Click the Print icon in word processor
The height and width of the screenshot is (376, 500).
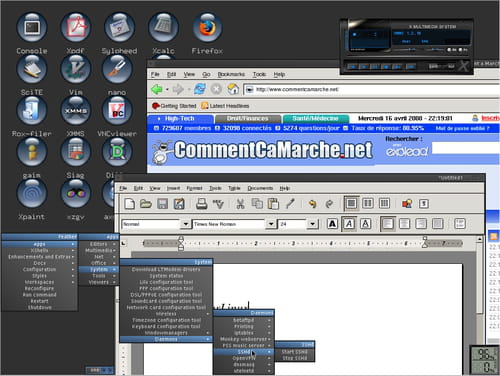tap(202, 203)
